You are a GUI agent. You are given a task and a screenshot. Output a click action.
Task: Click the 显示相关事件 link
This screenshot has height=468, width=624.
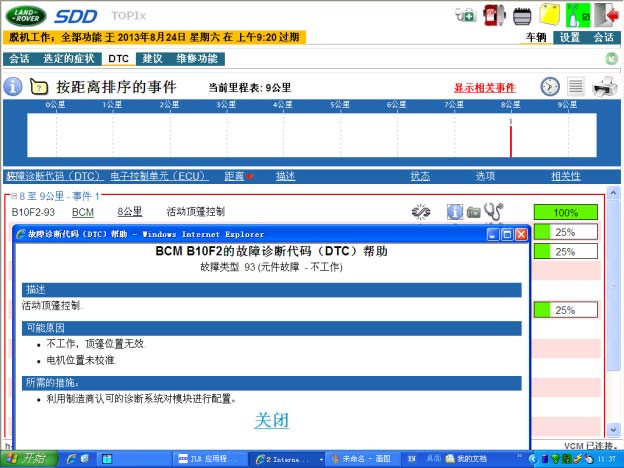[485, 88]
